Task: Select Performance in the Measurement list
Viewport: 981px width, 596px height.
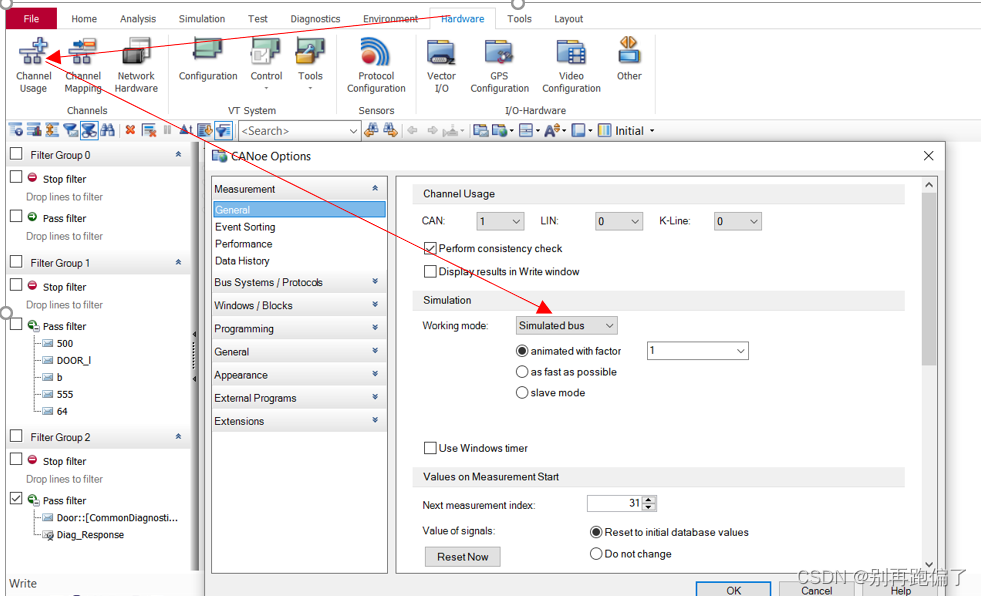Action: point(243,244)
